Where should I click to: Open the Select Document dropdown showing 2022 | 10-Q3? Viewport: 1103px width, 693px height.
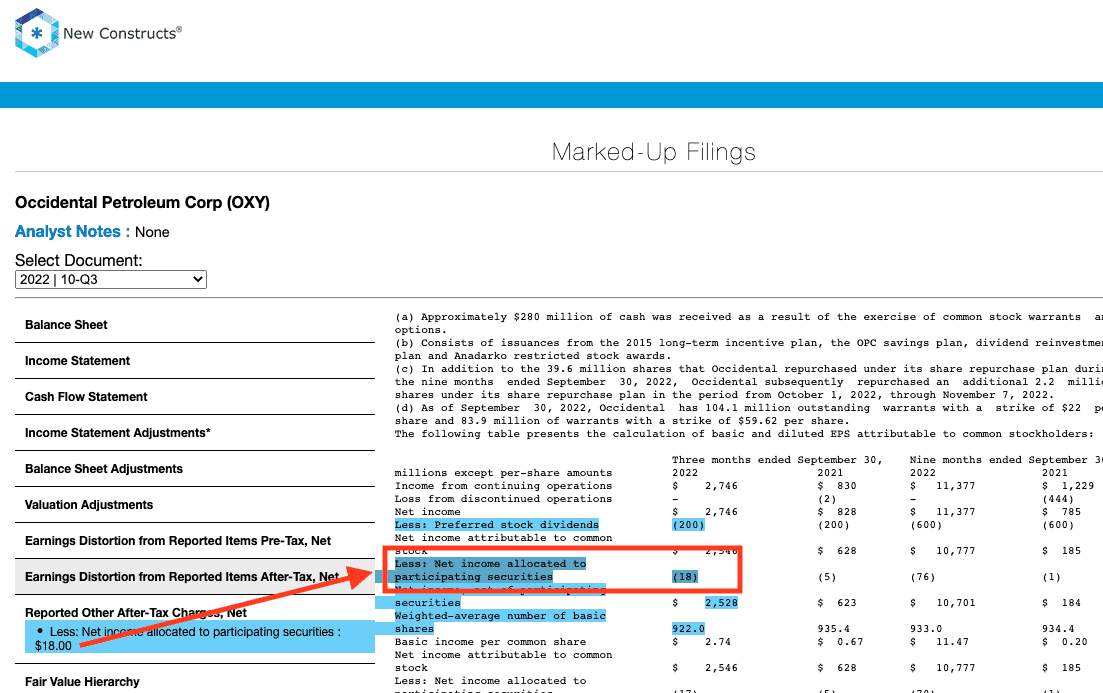[110, 279]
